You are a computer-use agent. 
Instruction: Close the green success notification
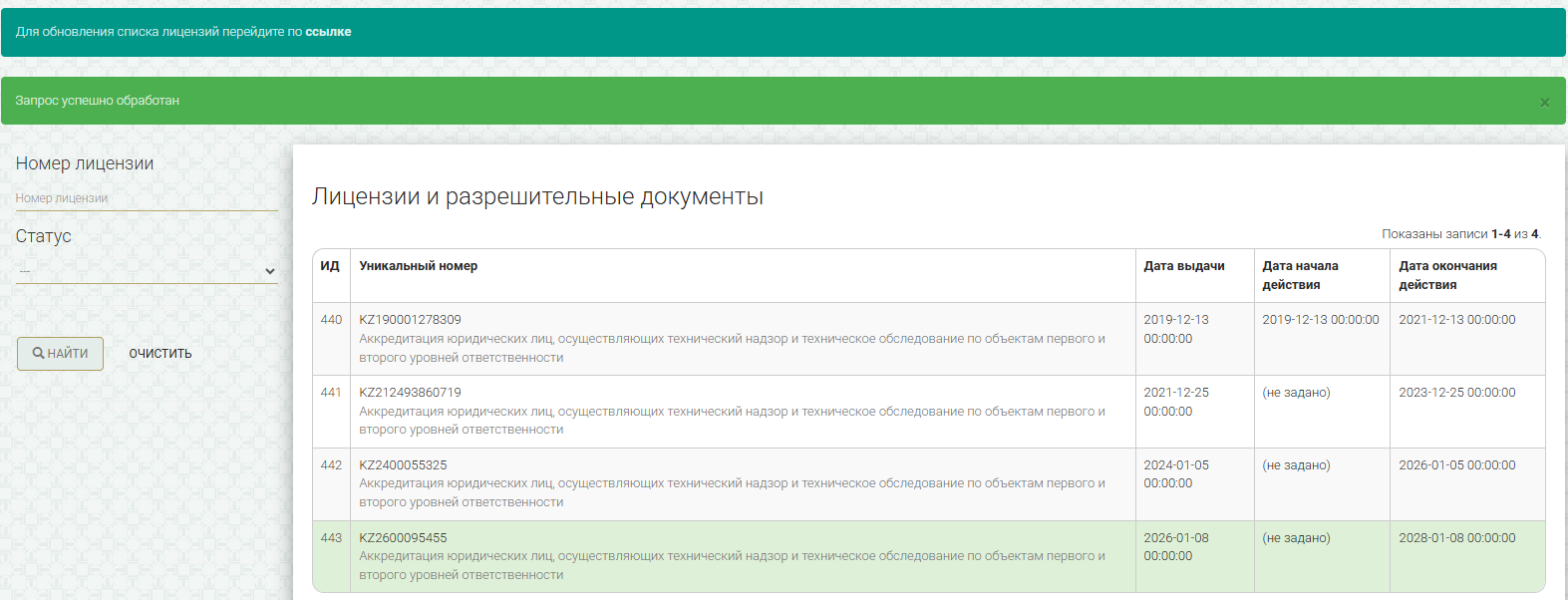(x=1544, y=103)
